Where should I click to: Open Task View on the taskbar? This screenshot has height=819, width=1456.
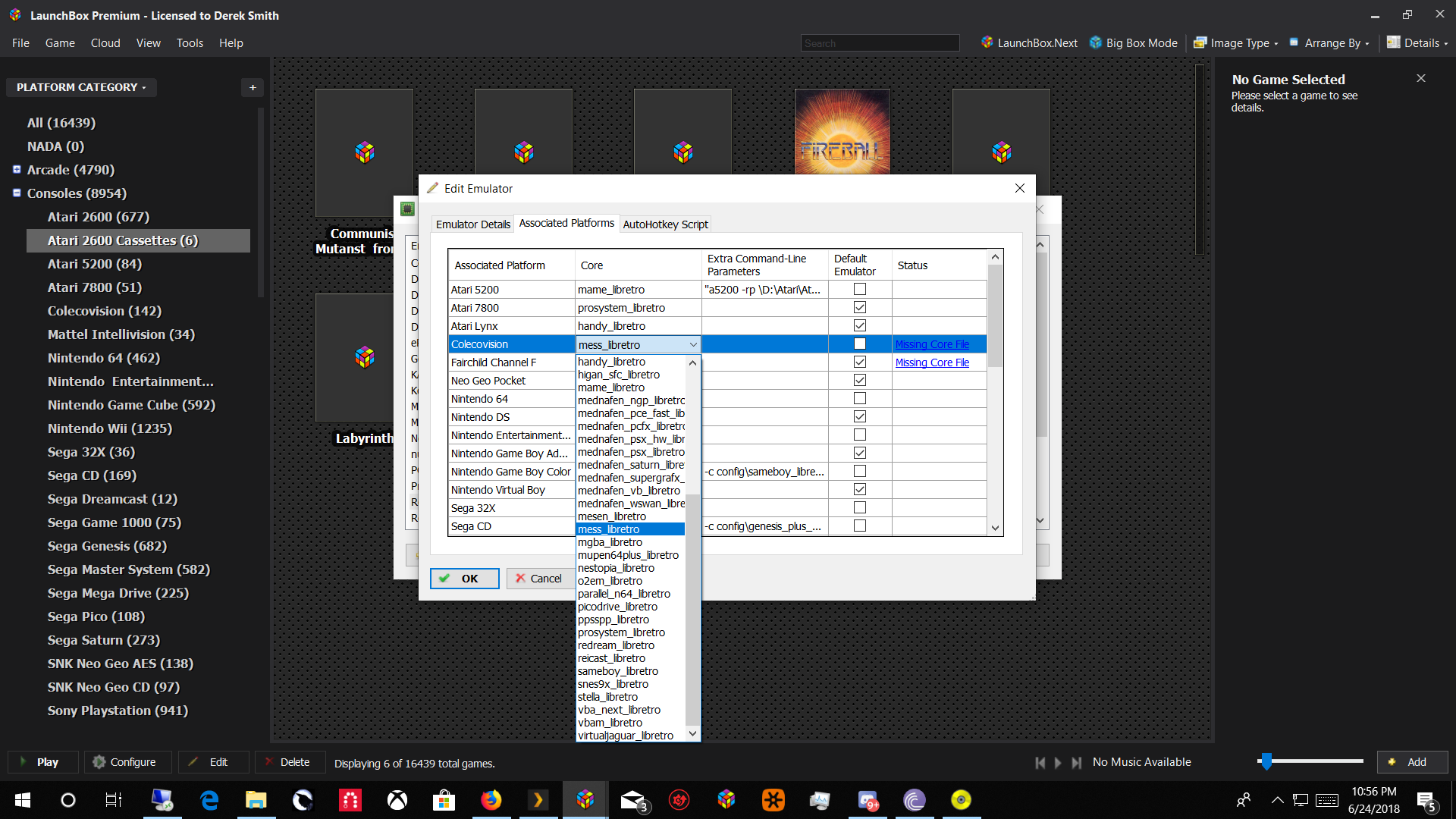[114, 800]
